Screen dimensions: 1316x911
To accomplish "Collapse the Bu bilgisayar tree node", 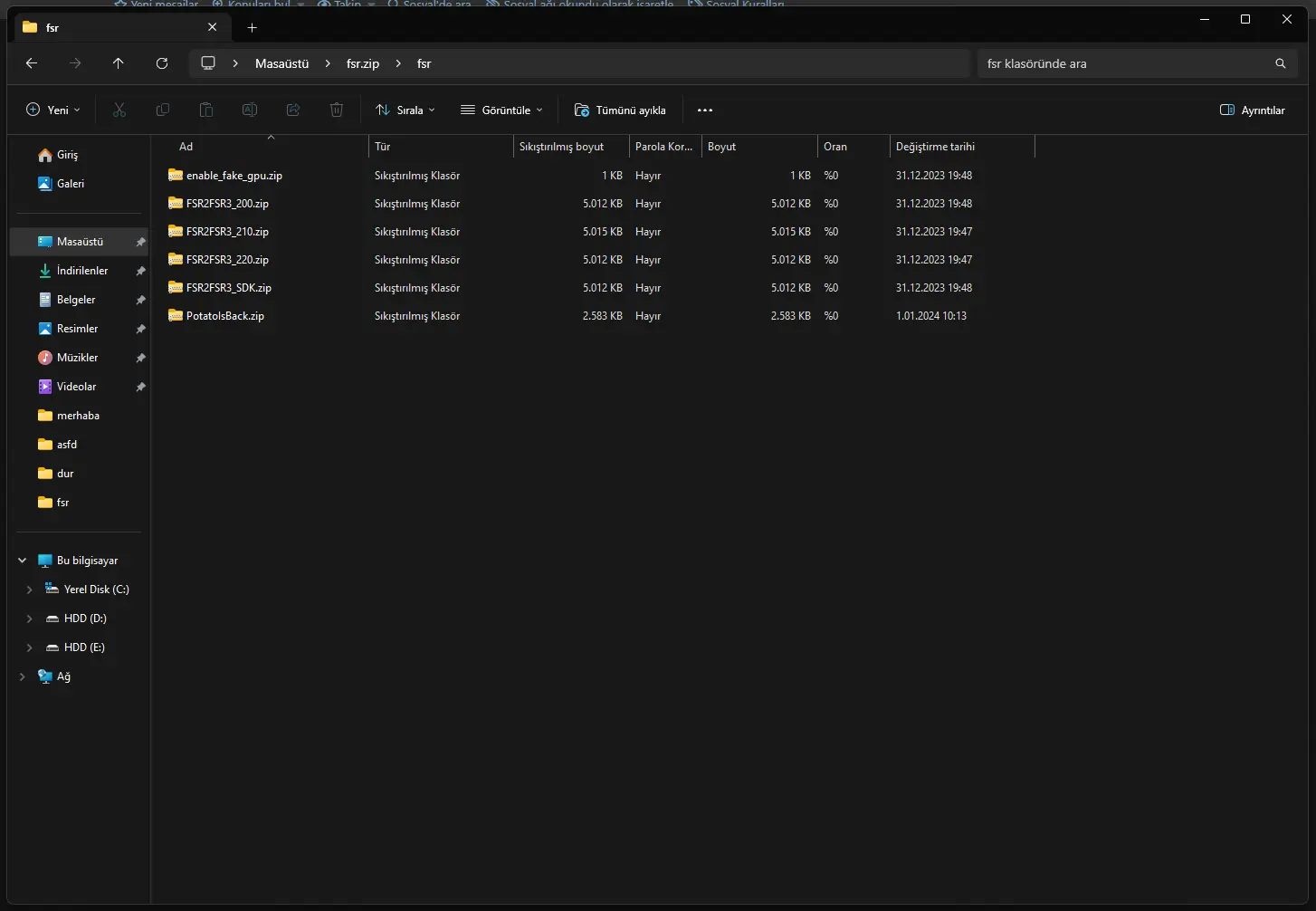I will coord(23,561).
